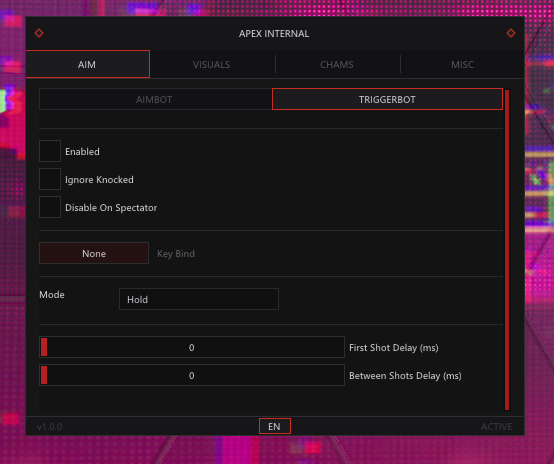Screen dimensions: 554x464
Task: Click the diamond icon left of the title
Action: [39, 33]
